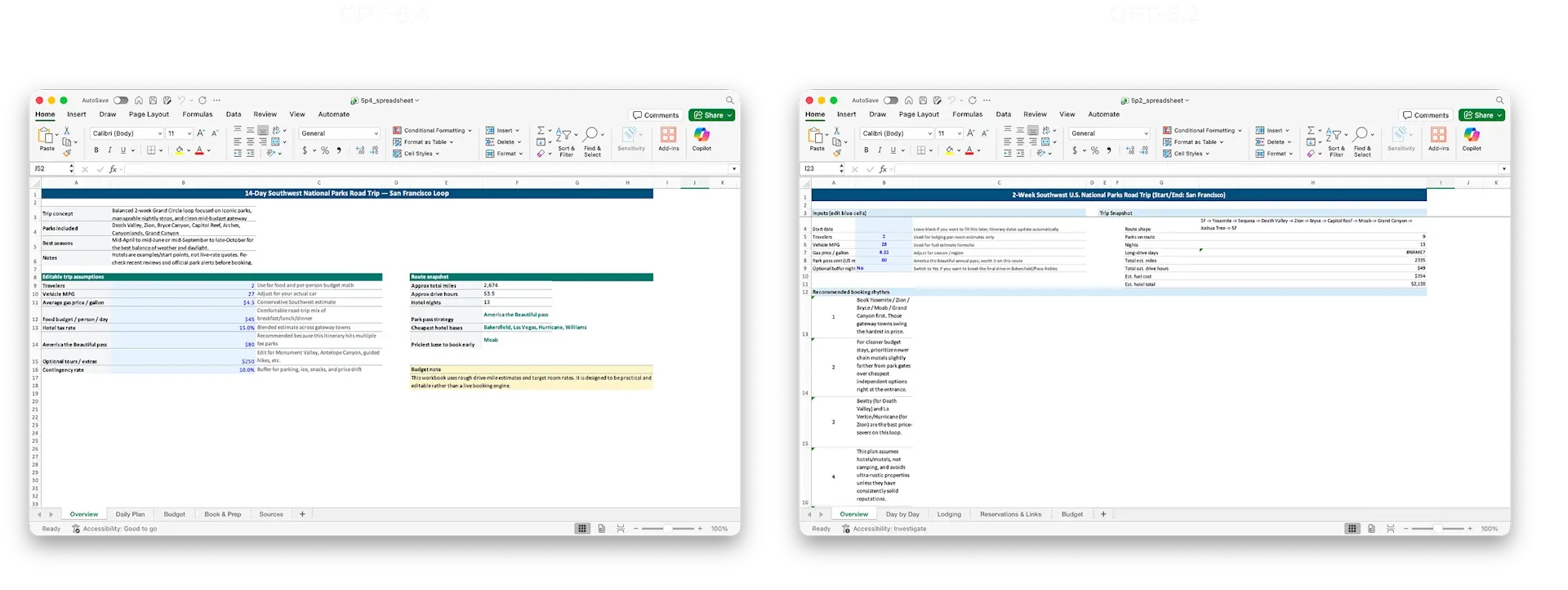Click Italic button in 5p4_spreadsheet ribbon
Viewport: 1568px width, 590px height.
[x=109, y=150]
